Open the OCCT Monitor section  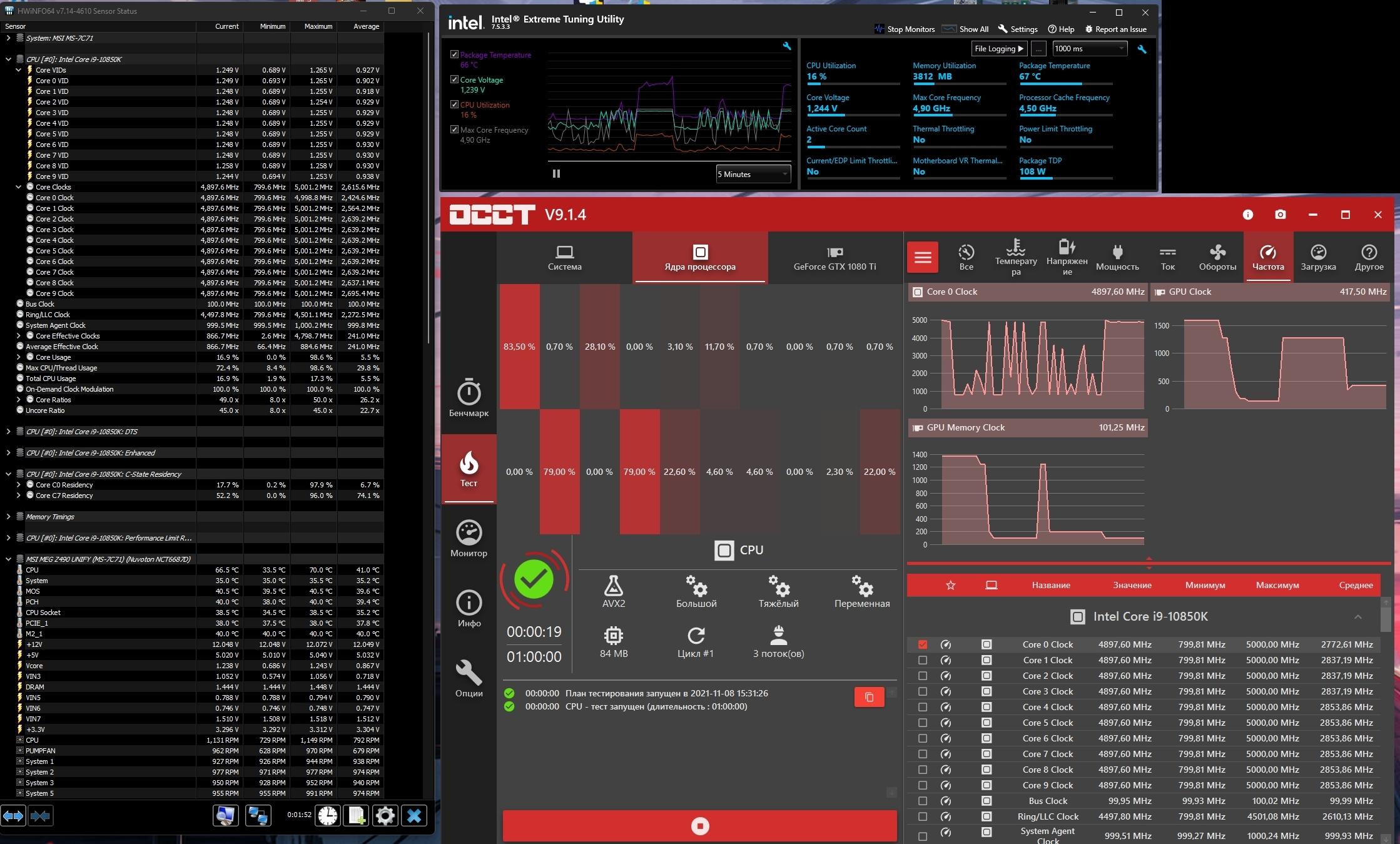point(469,538)
